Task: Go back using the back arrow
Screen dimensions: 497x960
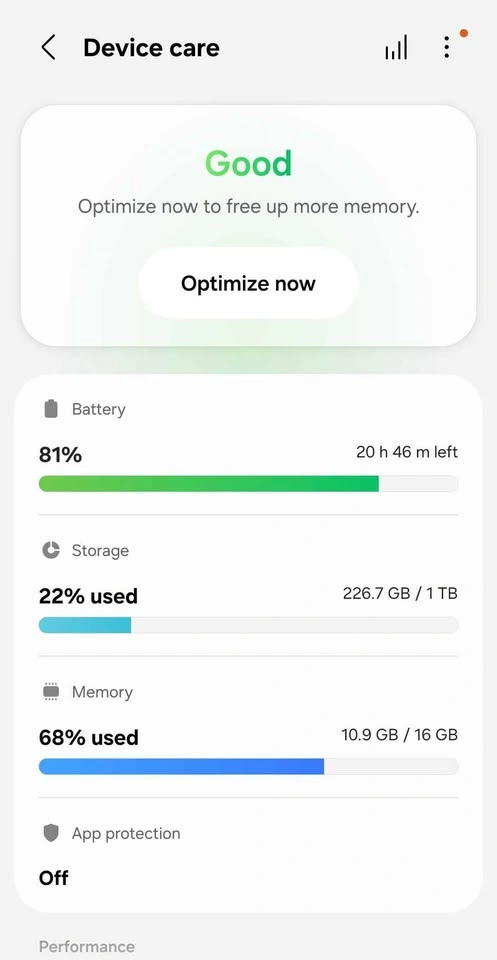Action: 48,48
